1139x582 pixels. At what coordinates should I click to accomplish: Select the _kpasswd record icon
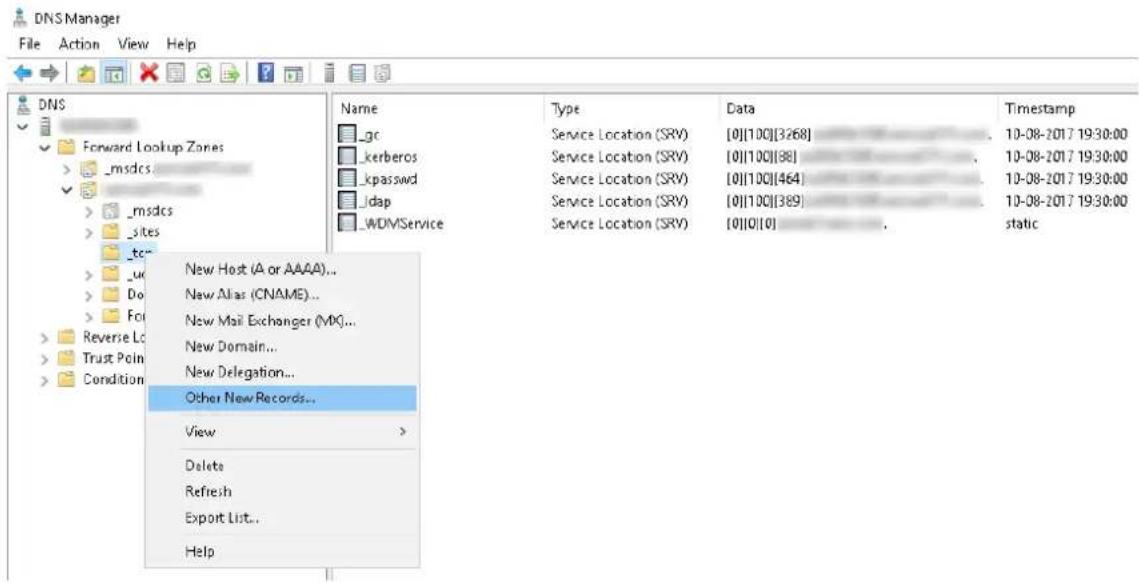349,179
